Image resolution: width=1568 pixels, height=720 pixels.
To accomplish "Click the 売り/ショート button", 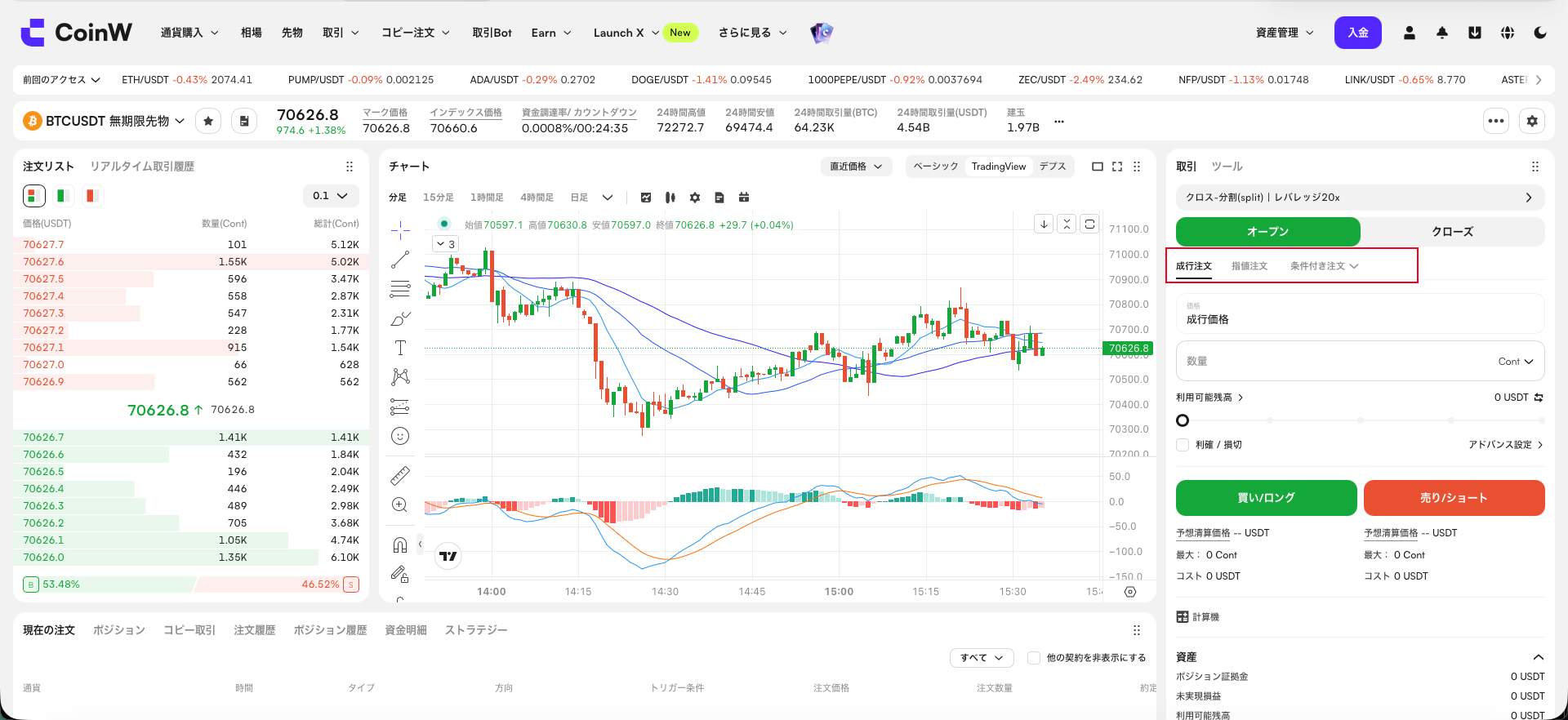I will [x=1454, y=498].
